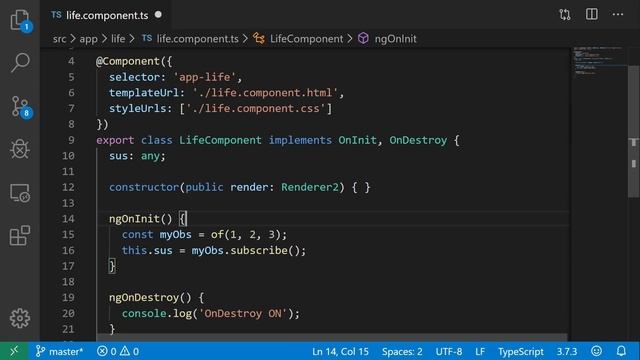The width and height of the screenshot is (640, 360).
Task: Open Source Control view with 8 changes
Action: 20,107
